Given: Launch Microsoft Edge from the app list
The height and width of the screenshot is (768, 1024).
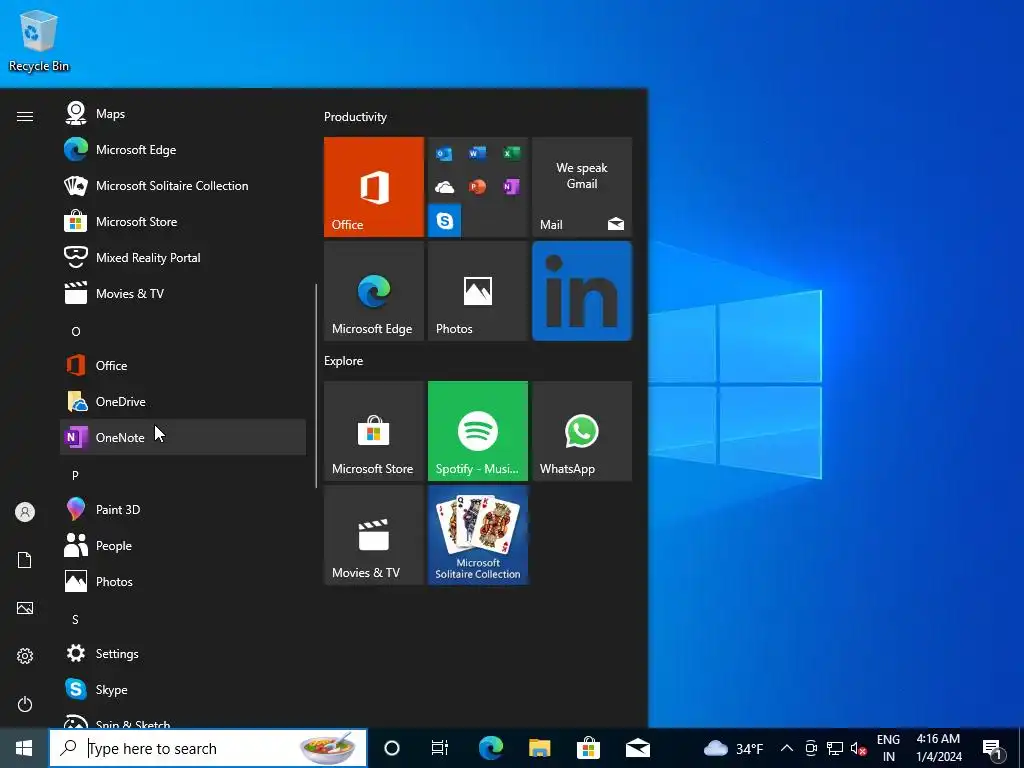Looking at the screenshot, I should pyautogui.click(x=183, y=150).
